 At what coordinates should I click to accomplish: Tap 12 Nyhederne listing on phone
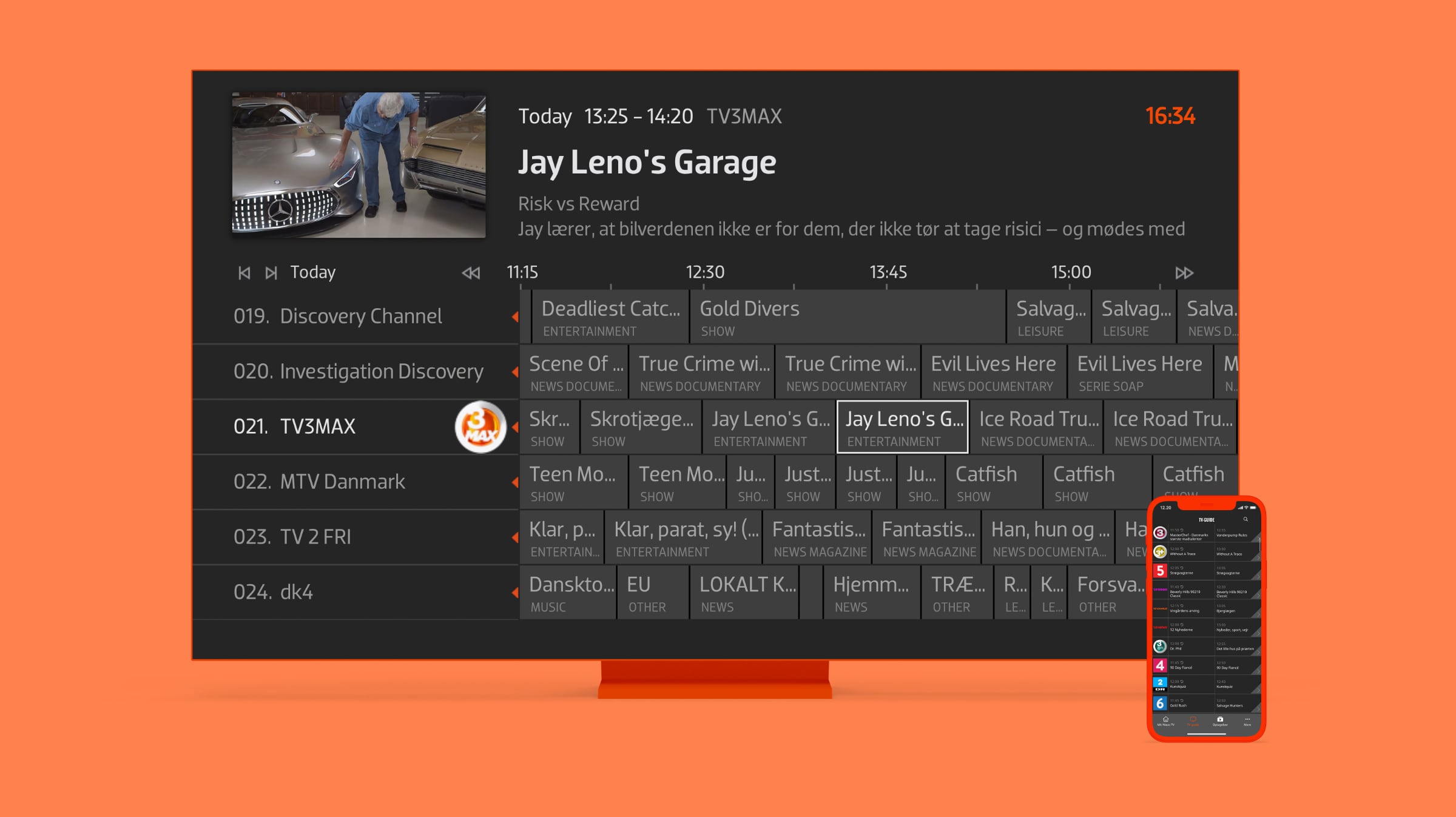1191,628
